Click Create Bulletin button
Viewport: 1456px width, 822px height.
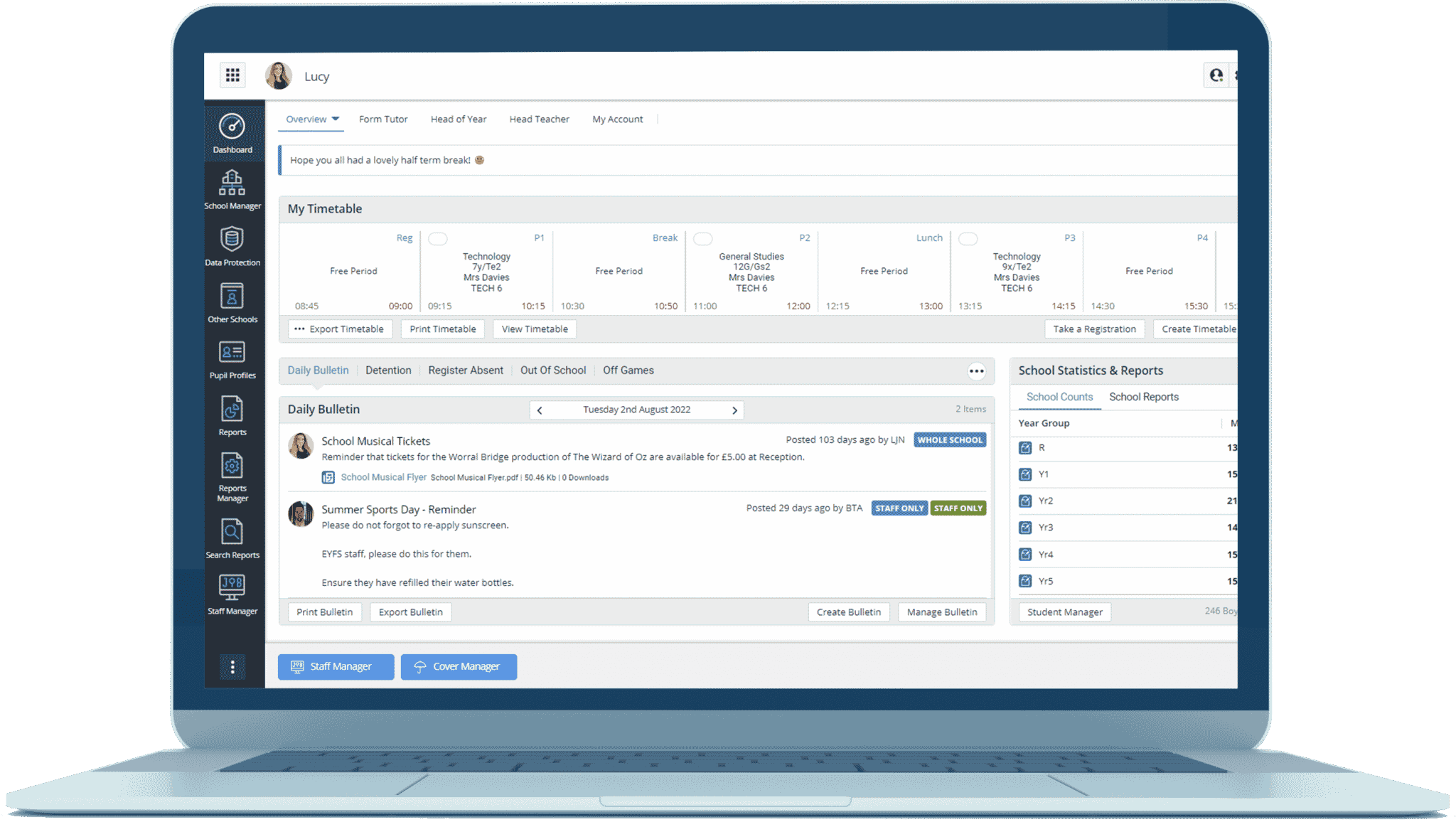click(849, 612)
